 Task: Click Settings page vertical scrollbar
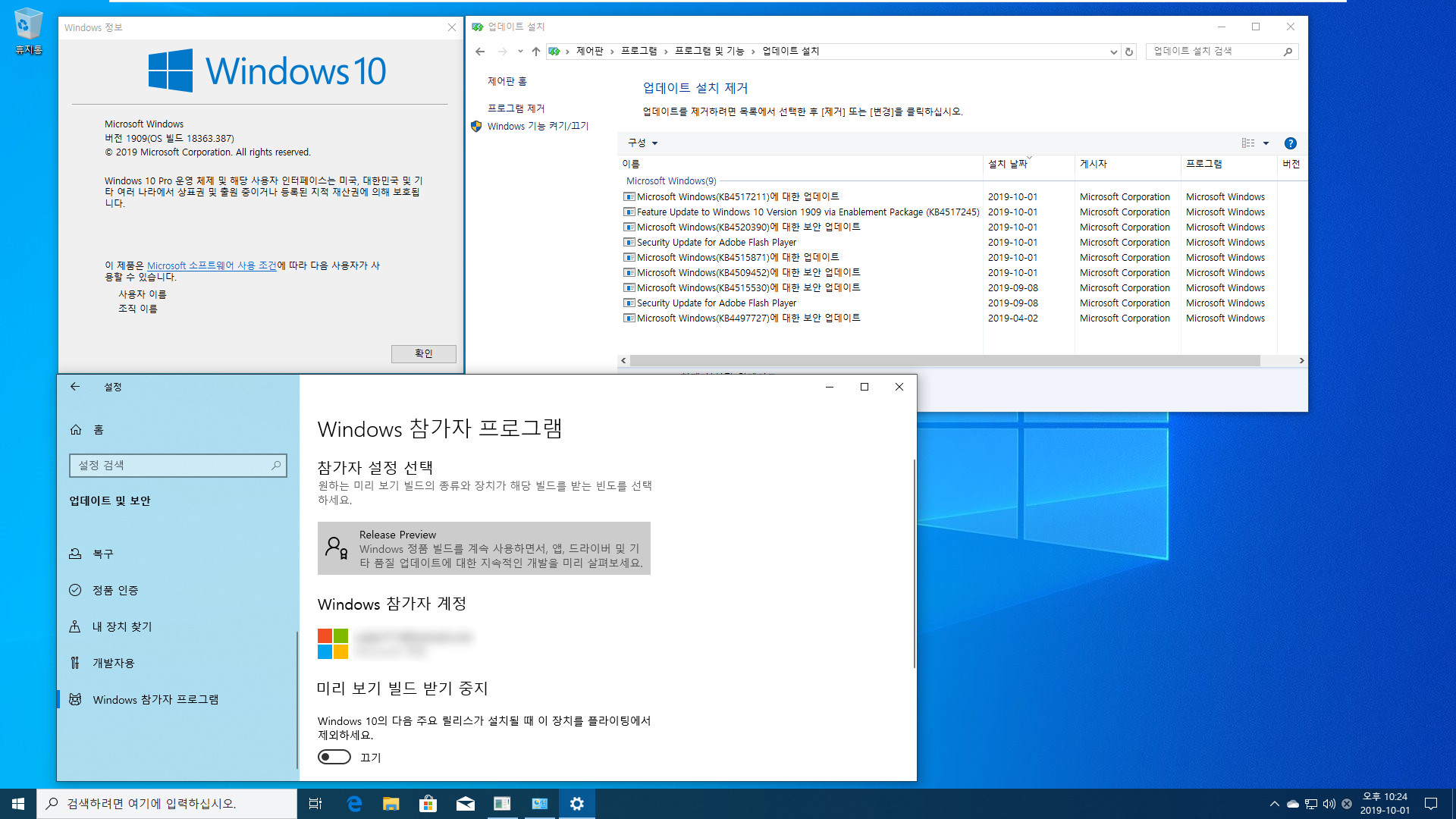914,563
